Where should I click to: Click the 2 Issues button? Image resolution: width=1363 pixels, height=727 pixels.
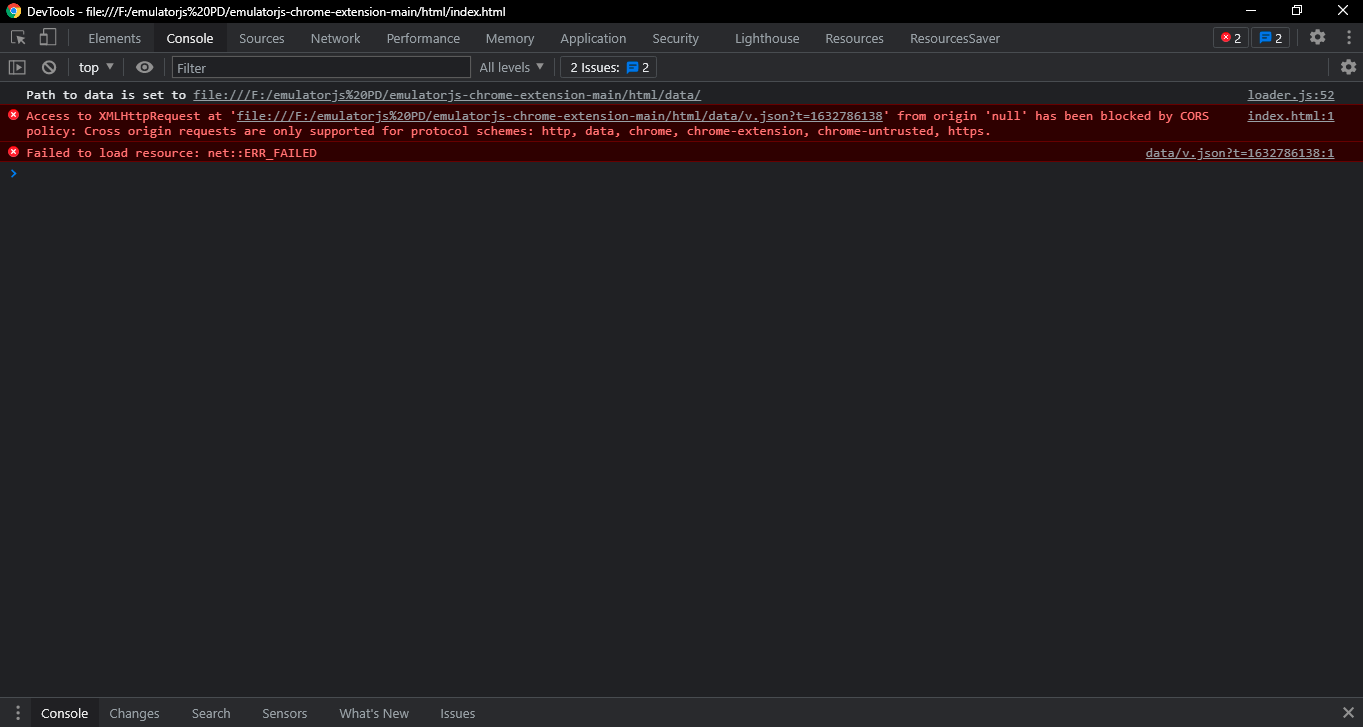tap(608, 67)
